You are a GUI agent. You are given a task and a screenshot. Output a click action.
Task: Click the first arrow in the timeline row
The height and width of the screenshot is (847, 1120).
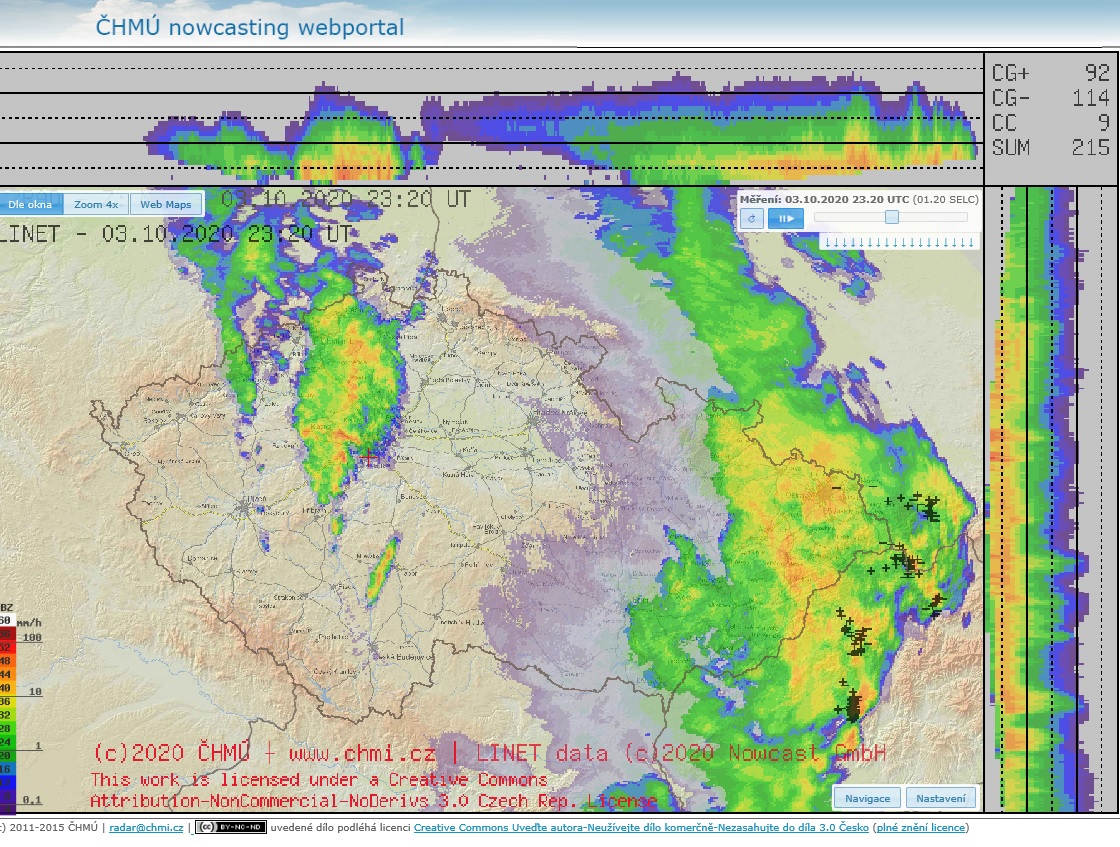tap(826, 242)
